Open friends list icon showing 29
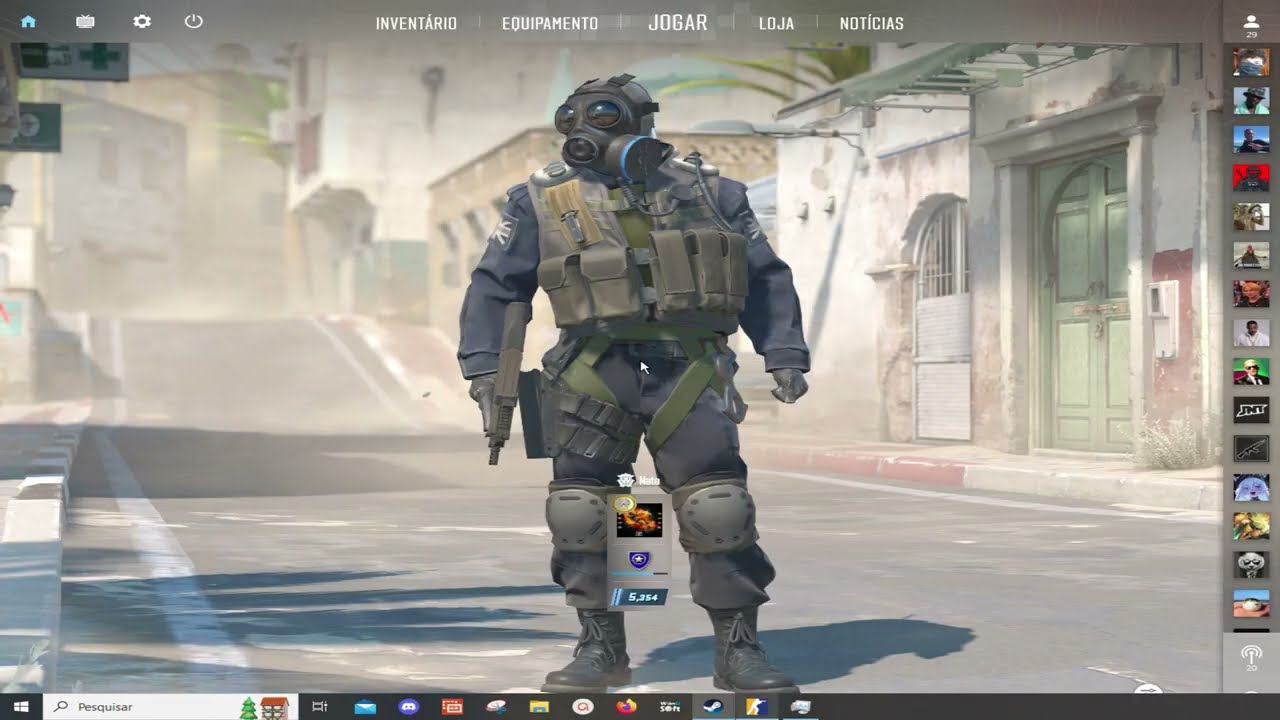The image size is (1280, 720). [1251, 26]
